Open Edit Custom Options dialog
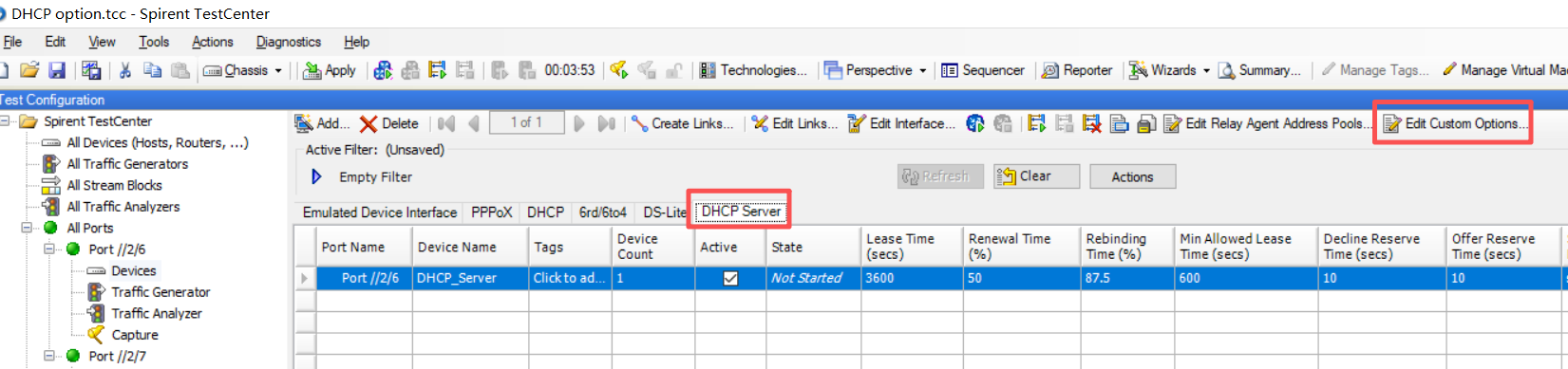 click(x=1455, y=123)
